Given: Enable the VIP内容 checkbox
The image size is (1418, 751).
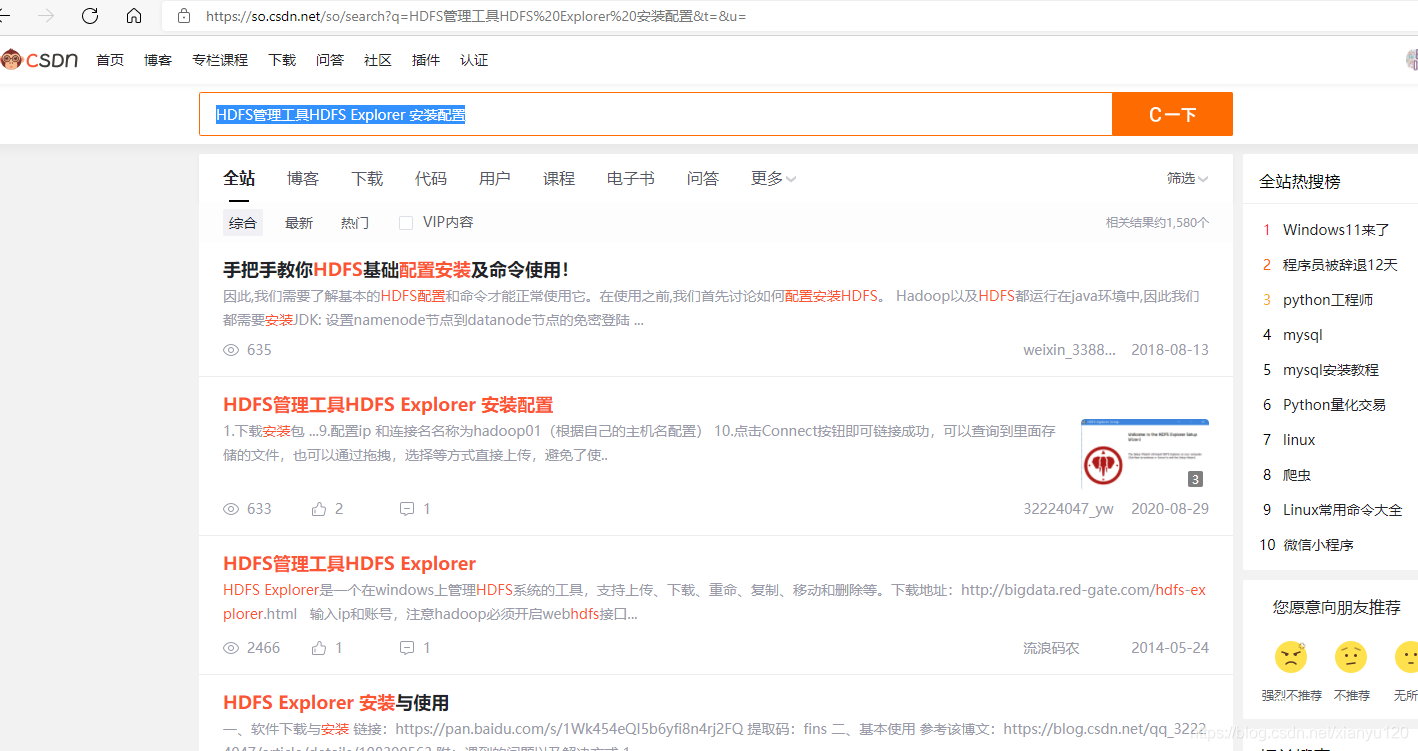Looking at the screenshot, I should (x=406, y=223).
